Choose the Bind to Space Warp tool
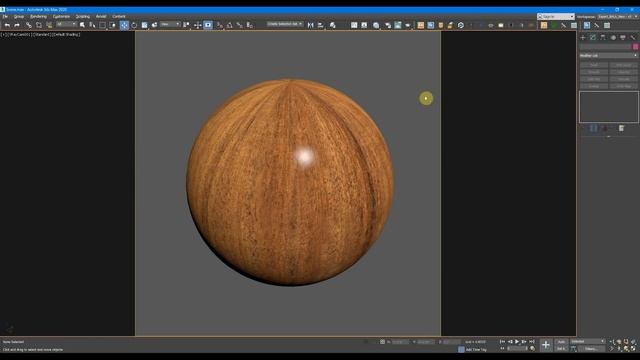This screenshot has height=360, width=640. (x=49, y=25)
